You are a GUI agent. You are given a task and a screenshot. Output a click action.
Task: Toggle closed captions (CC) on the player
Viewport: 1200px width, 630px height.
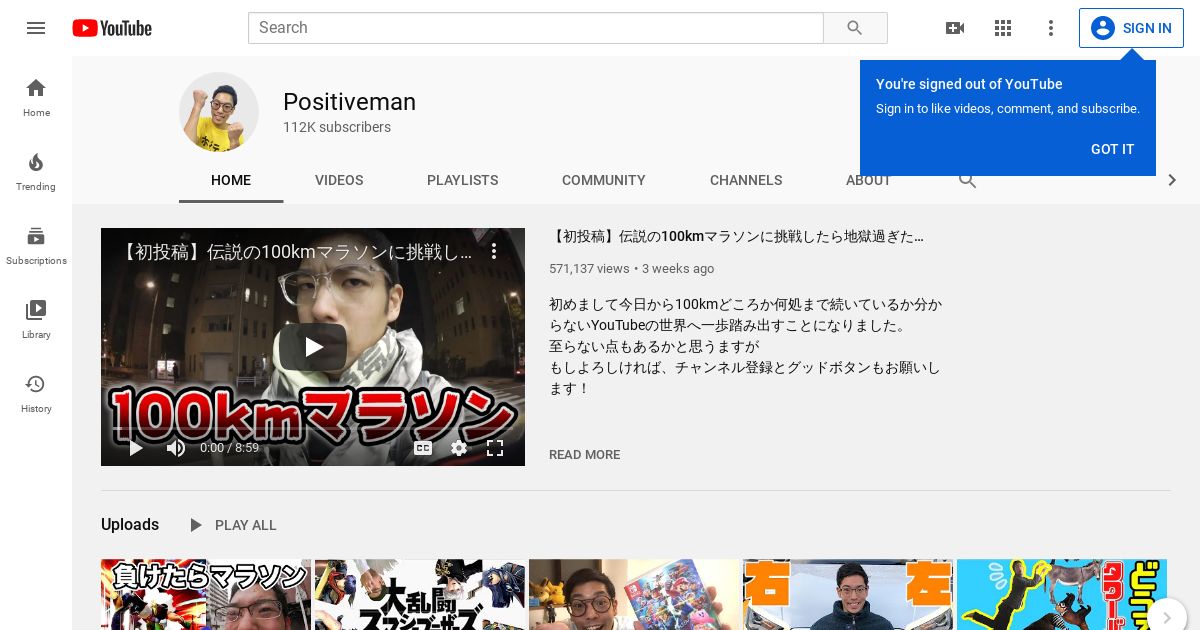tap(423, 448)
